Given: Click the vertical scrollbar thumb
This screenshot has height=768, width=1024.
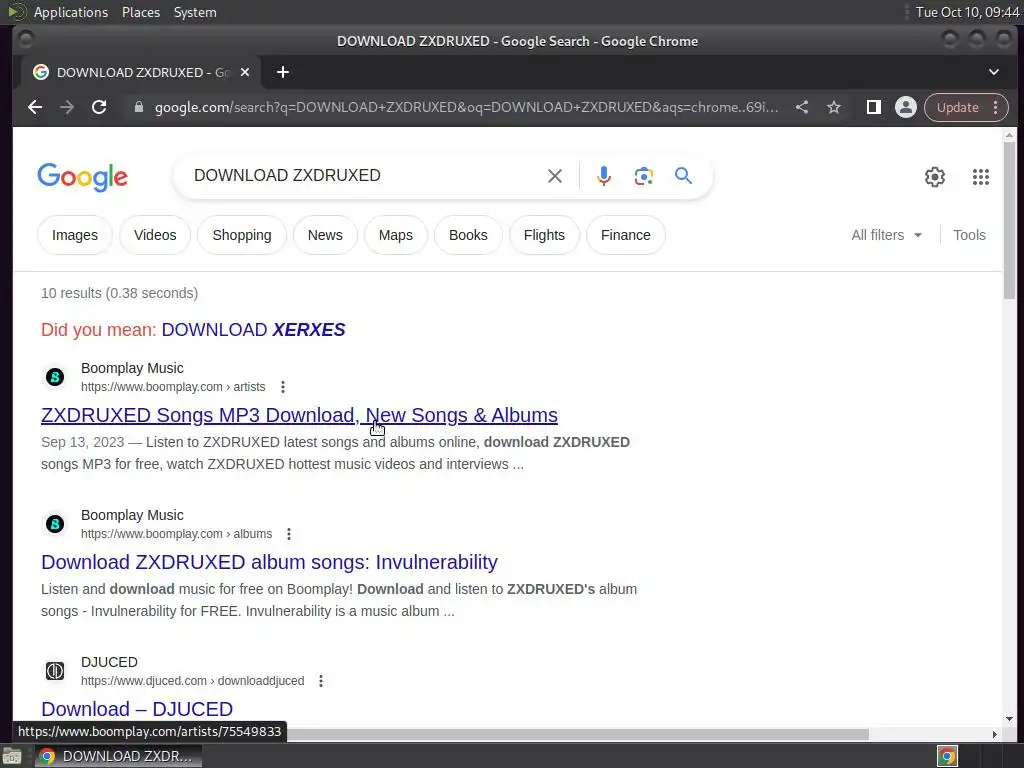Looking at the screenshot, I should (x=1009, y=219).
